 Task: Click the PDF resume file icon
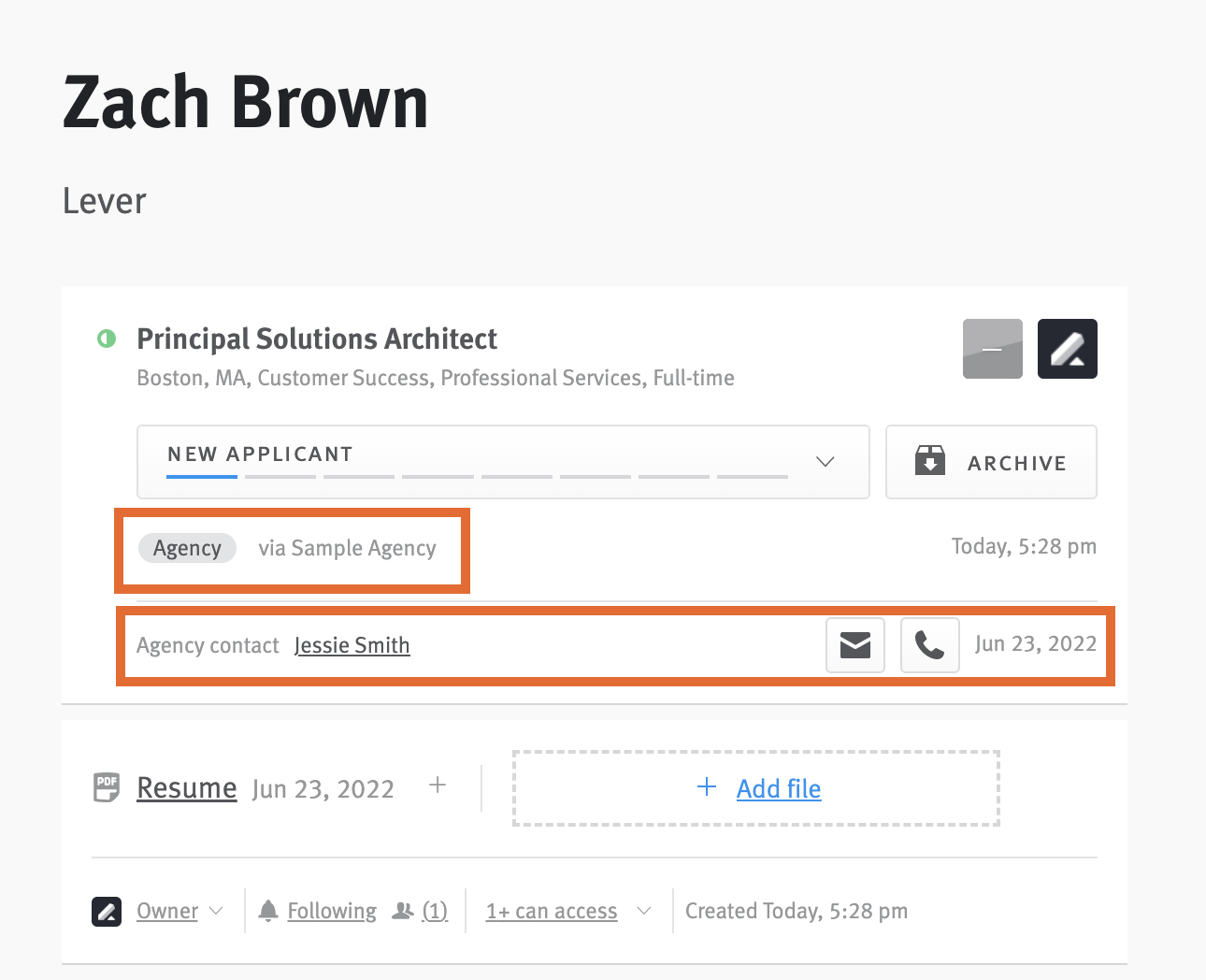(107, 787)
